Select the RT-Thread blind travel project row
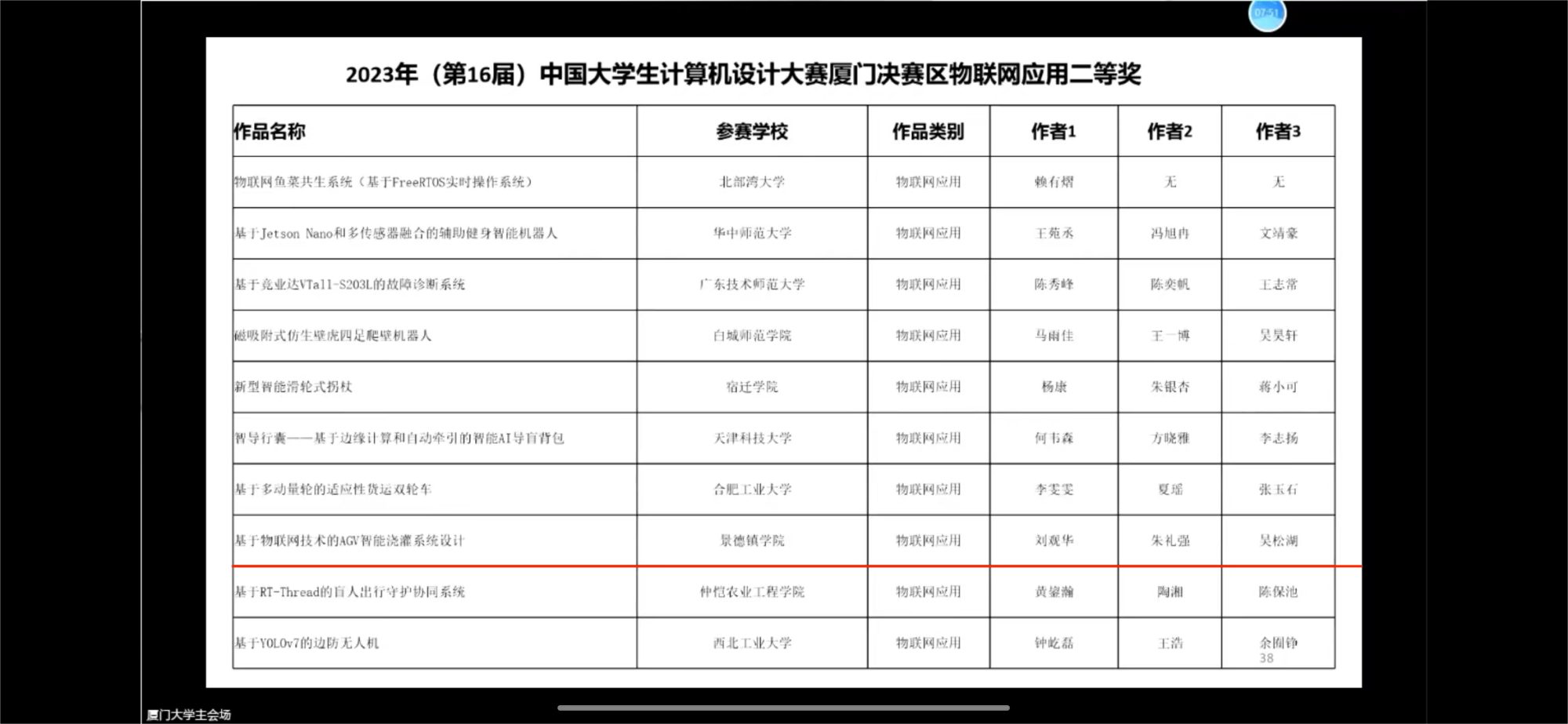1568x724 pixels. [350, 592]
